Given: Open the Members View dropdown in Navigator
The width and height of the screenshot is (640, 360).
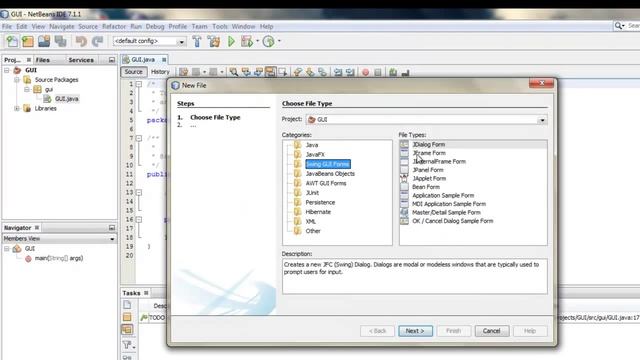Looking at the screenshot, I should 112,239.
